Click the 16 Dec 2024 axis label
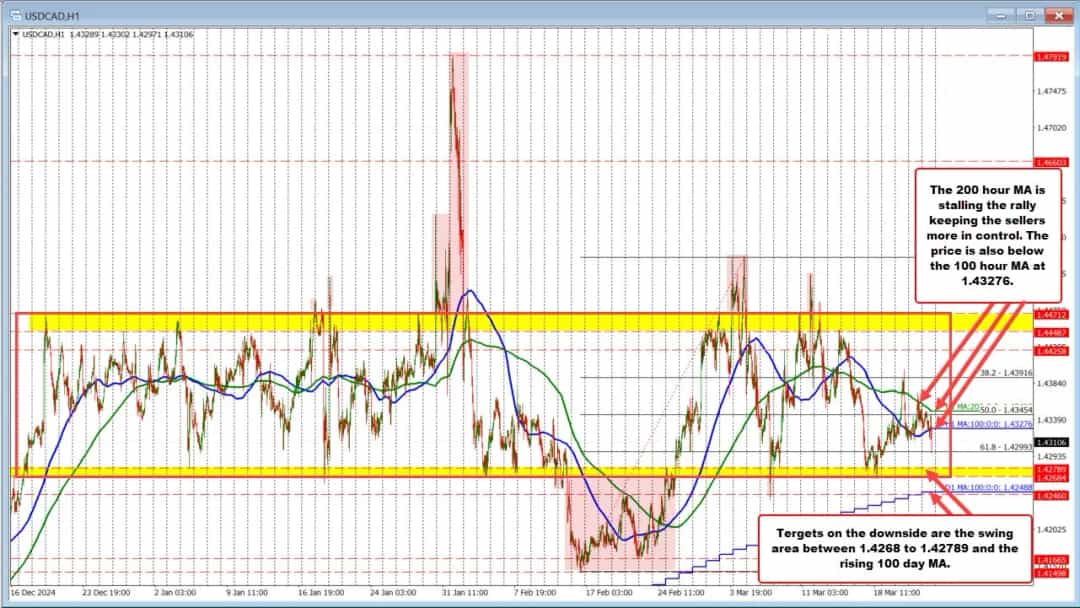This screenshot has width=1080, height=608. (35, 592)
